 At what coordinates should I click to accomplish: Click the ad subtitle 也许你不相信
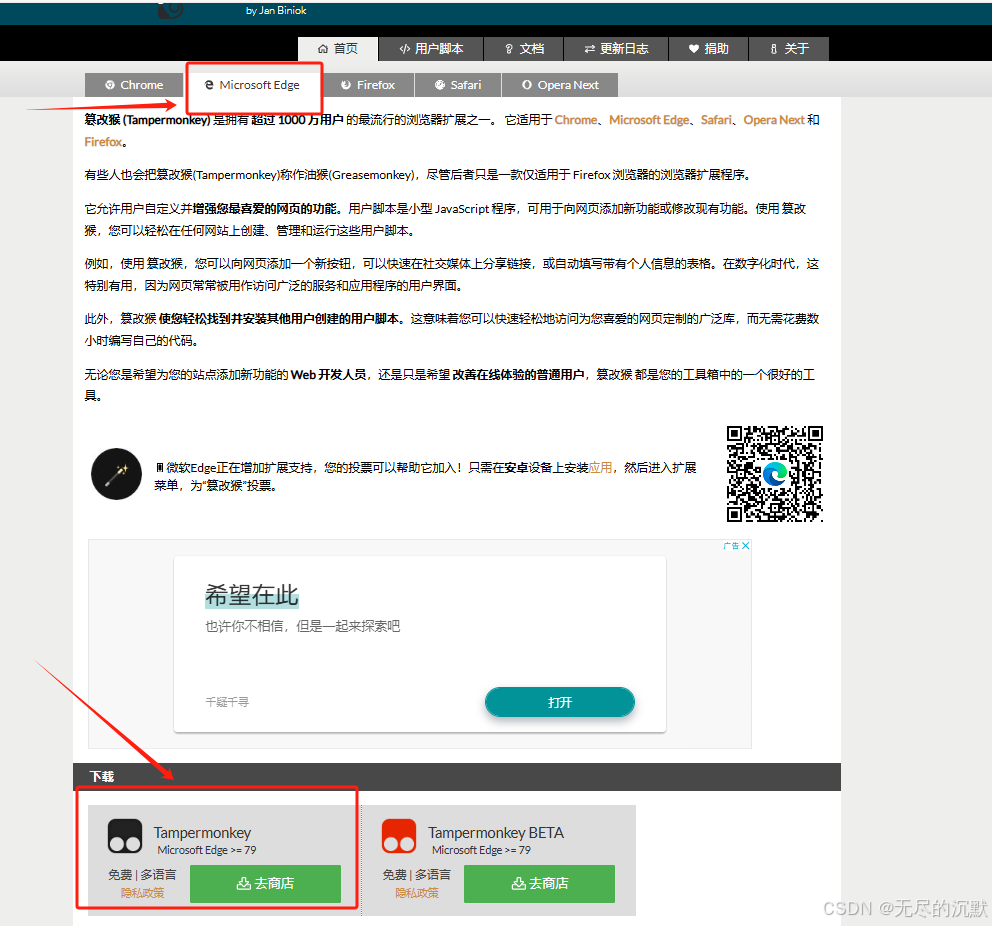point(302,626)
